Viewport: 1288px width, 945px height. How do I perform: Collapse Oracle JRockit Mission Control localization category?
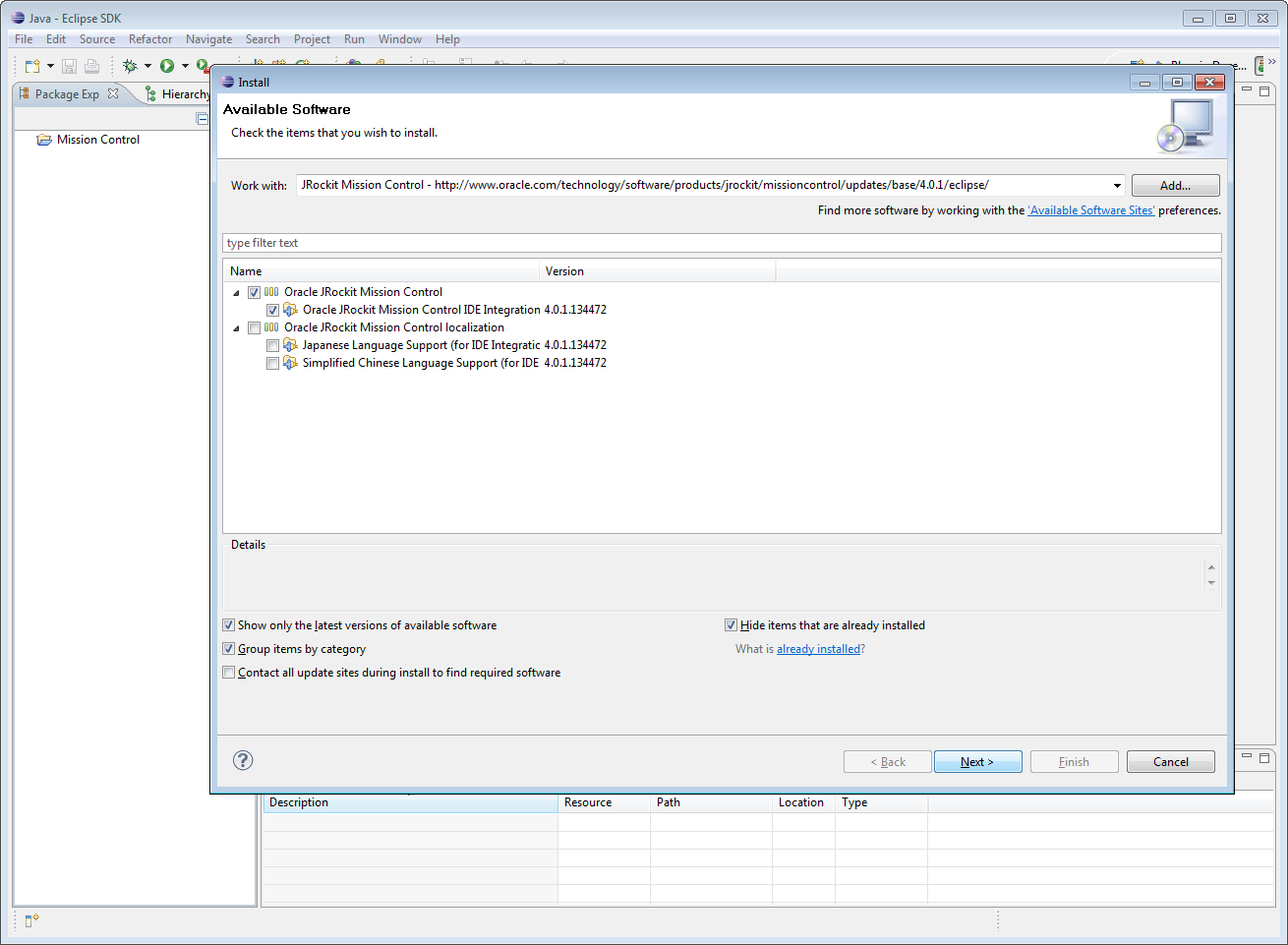coord(236,328)
